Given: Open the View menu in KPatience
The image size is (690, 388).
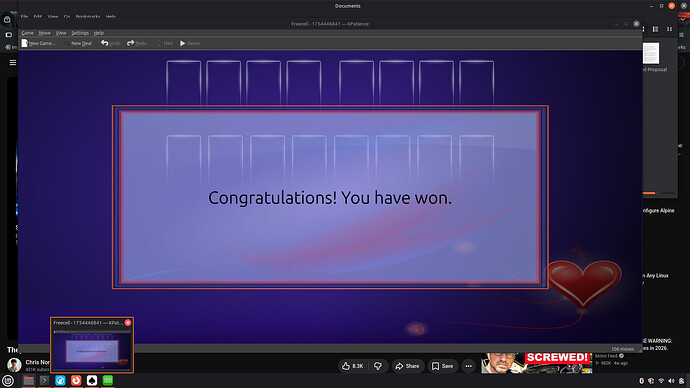Looking at the screenshot, I should click(61, 33).
